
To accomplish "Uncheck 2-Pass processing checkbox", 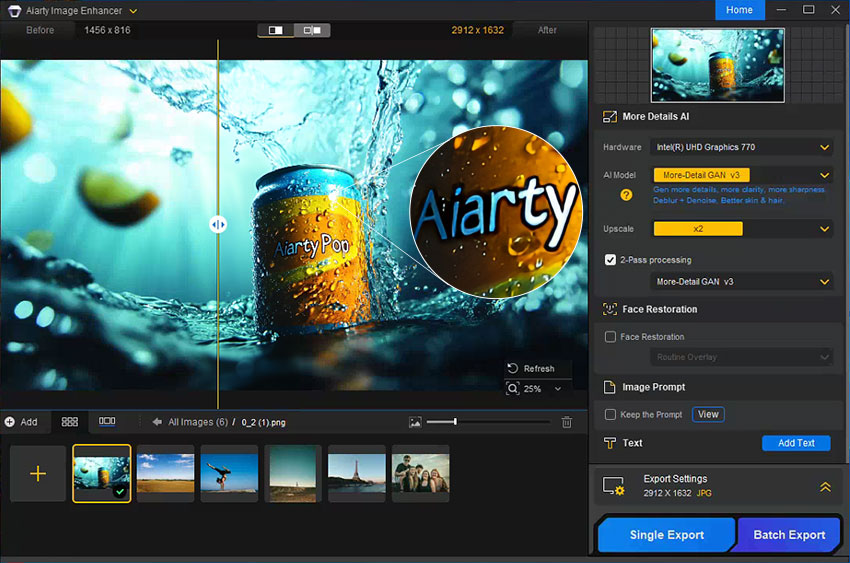I will pos(610,260).
